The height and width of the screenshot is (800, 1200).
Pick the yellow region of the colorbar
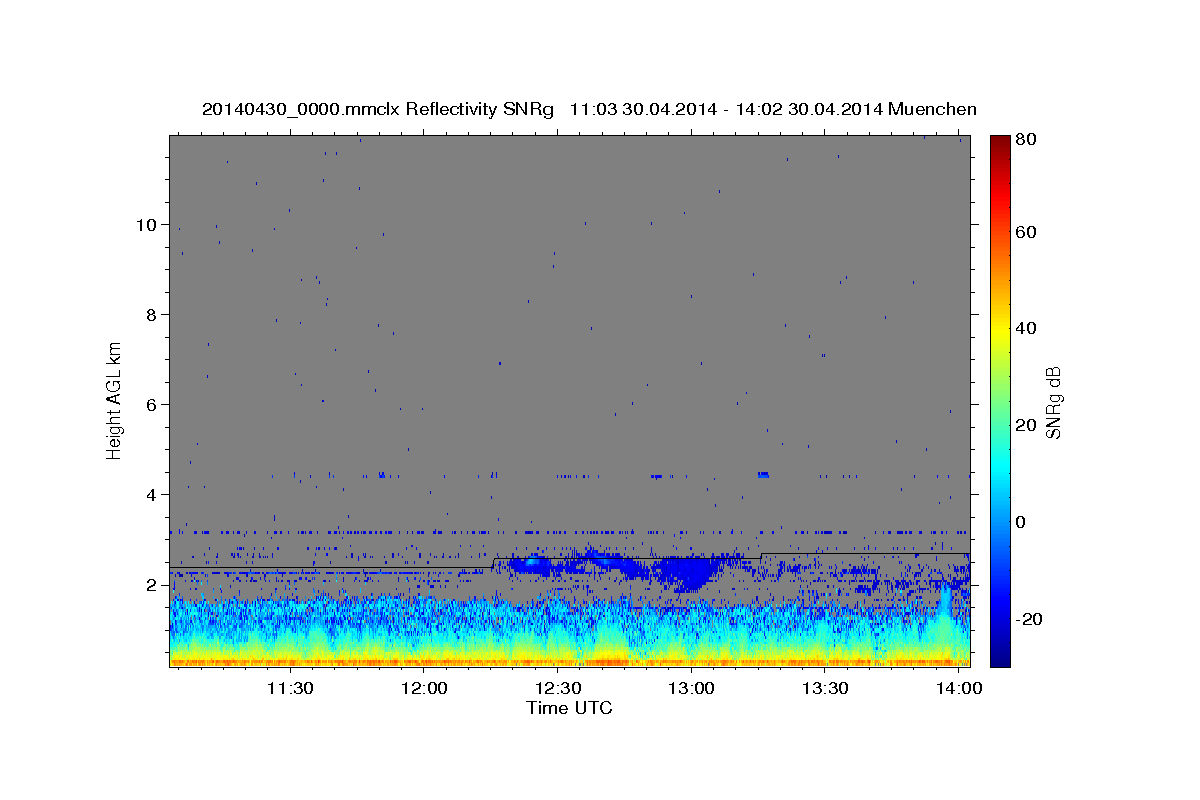click(x=1000, y=330)
